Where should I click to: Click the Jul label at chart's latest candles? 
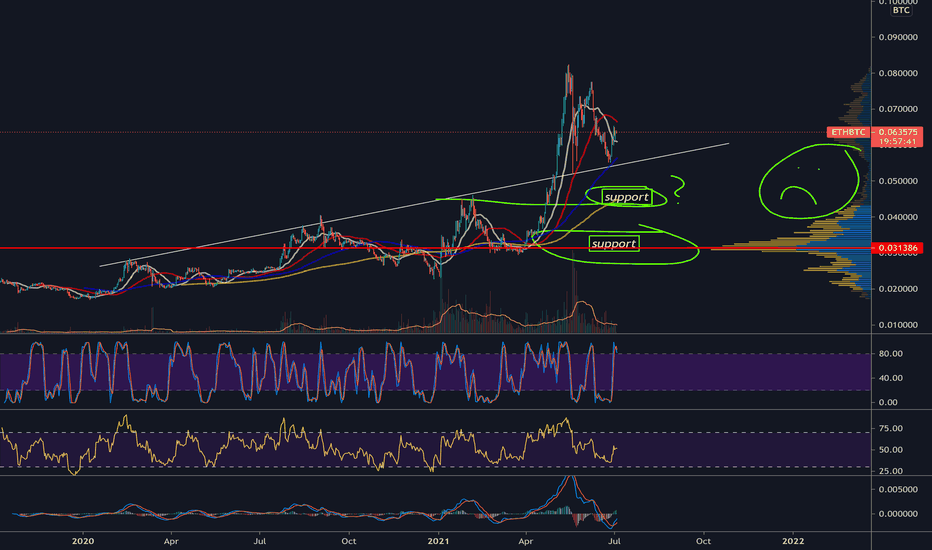pyautogui.click(x=615, y=541)
